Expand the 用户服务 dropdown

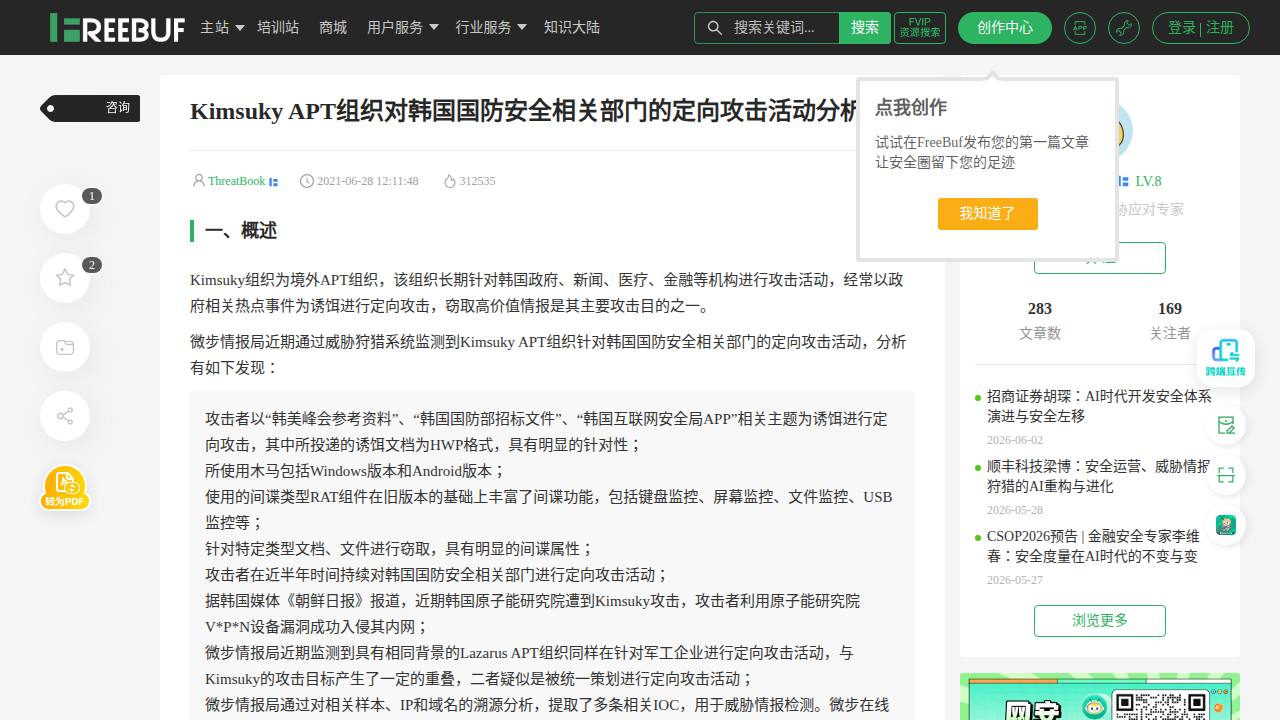coord(403,28)
